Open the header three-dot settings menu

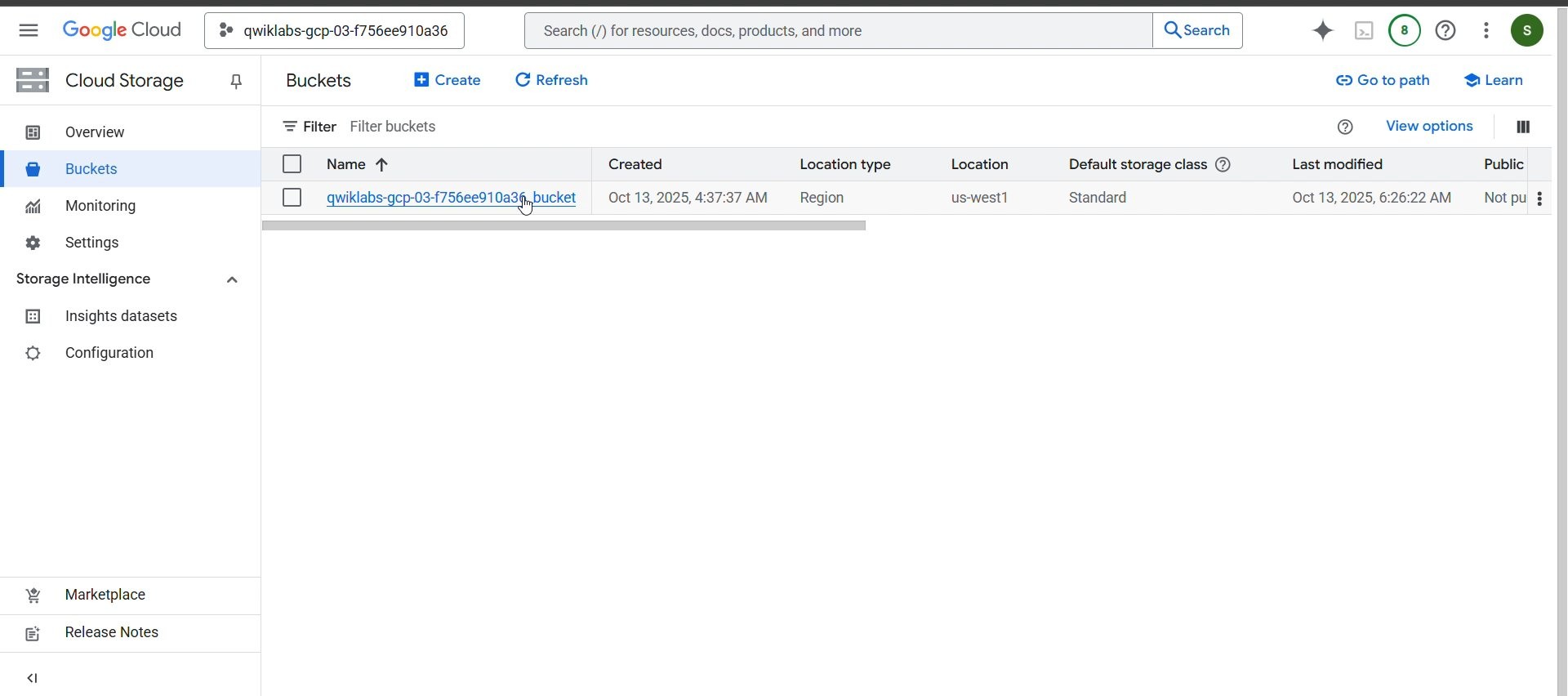click(x=1486, y=30)
